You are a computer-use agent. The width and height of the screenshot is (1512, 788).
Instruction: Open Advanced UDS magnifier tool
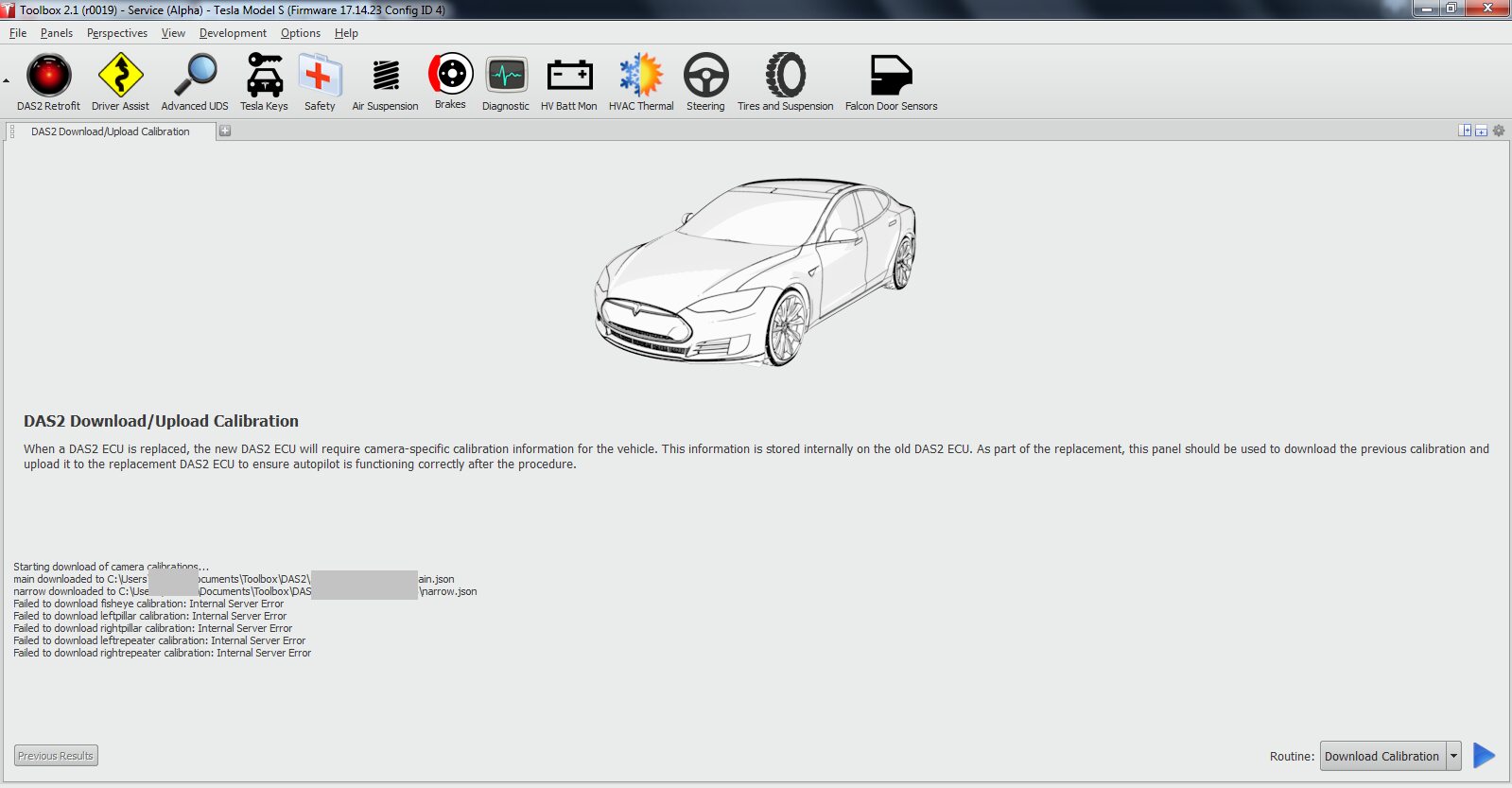(x=195, y=77)
